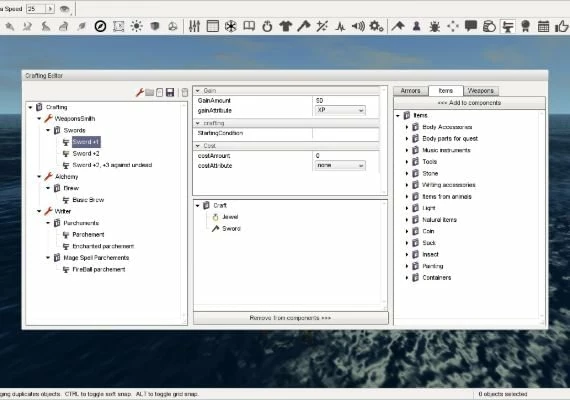Open the speaker sound icon in toolbar
The width and height of the screenshot is (570, 400).
click(358, 26)
